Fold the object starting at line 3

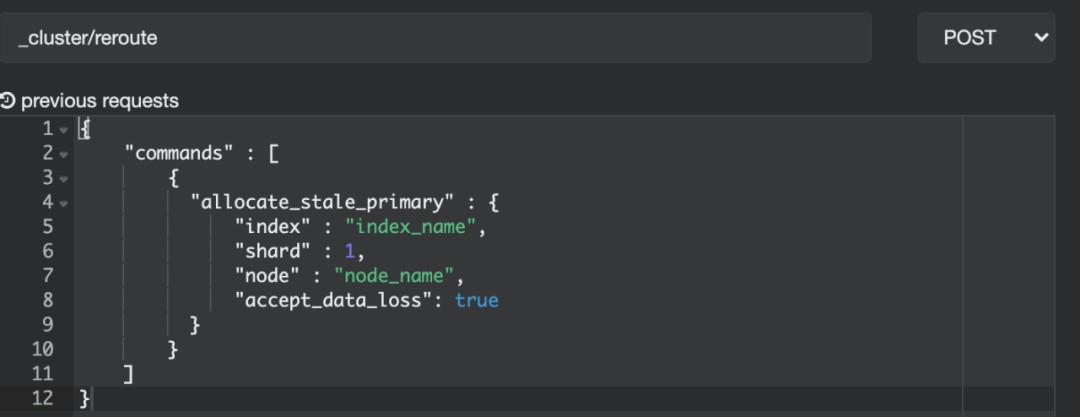64,179
